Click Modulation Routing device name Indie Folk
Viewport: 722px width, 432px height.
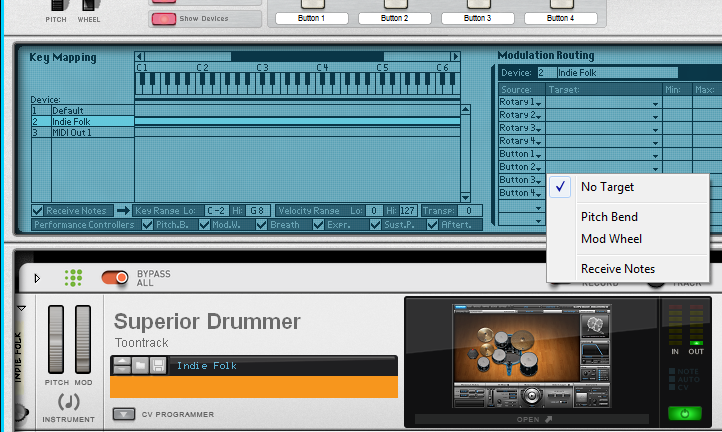[x=617, y=73]
